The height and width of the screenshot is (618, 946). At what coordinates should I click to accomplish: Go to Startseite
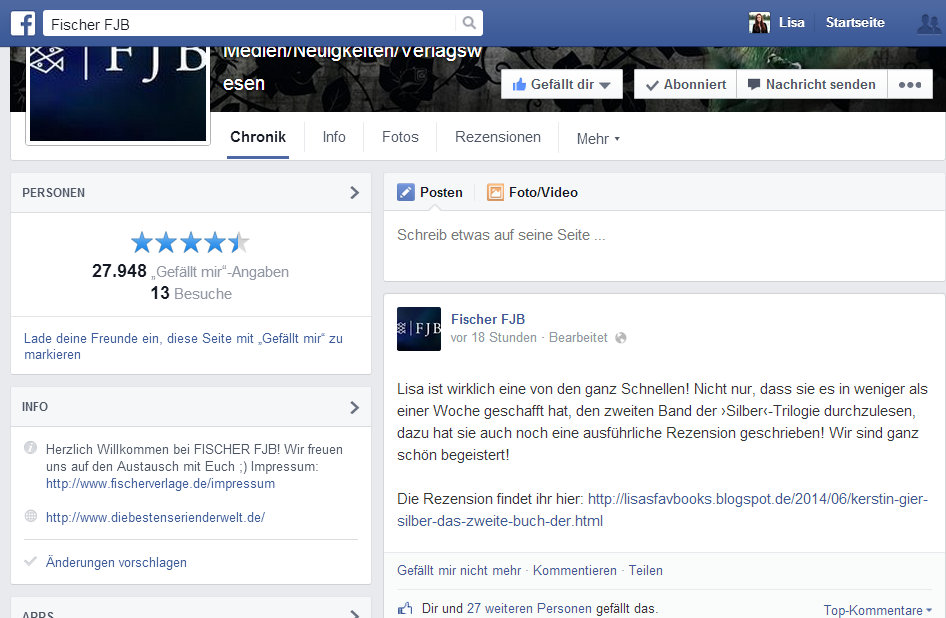tap(855, 23)
